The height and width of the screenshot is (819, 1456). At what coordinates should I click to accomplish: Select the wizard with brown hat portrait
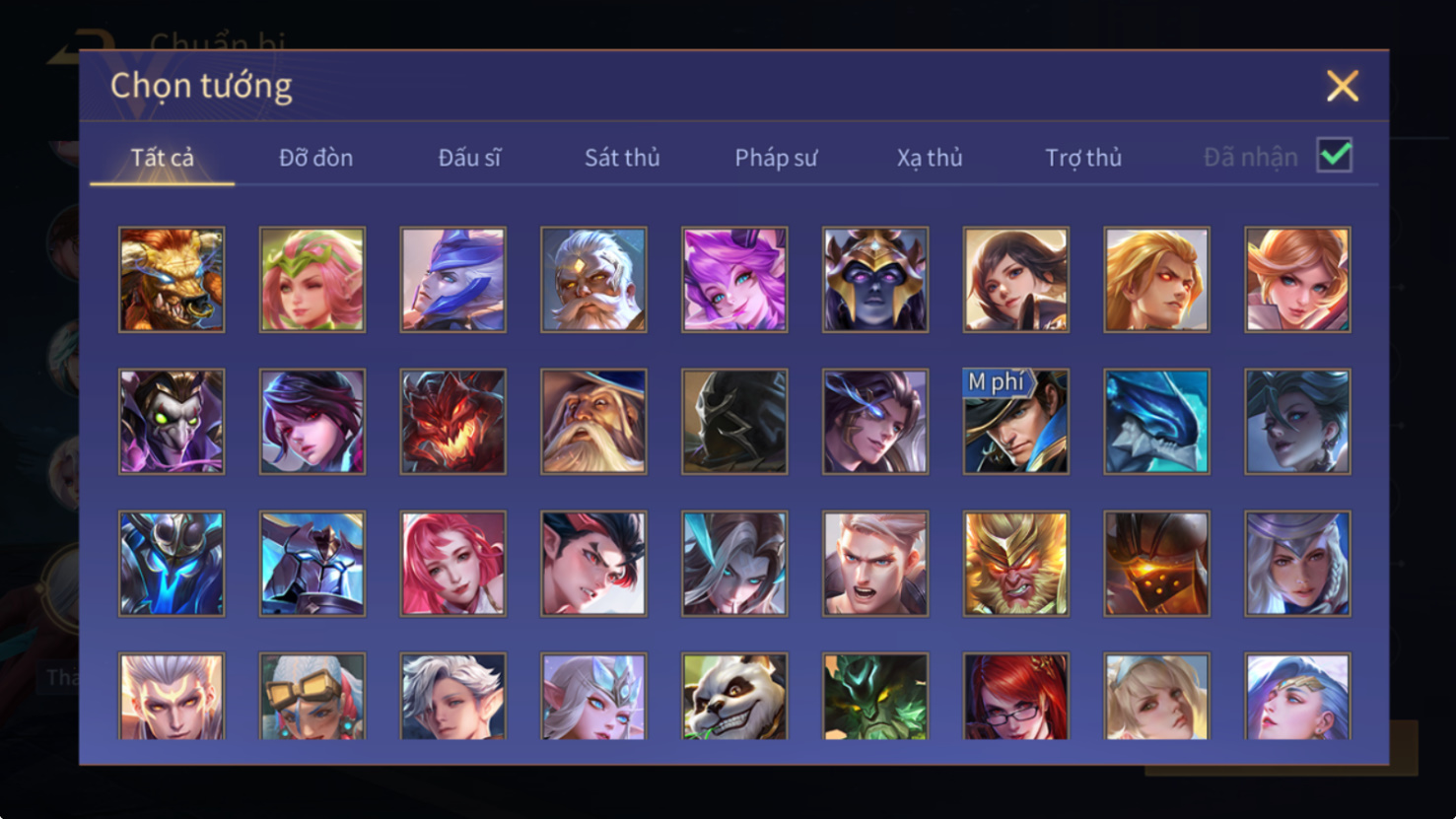tap(593, 422)
